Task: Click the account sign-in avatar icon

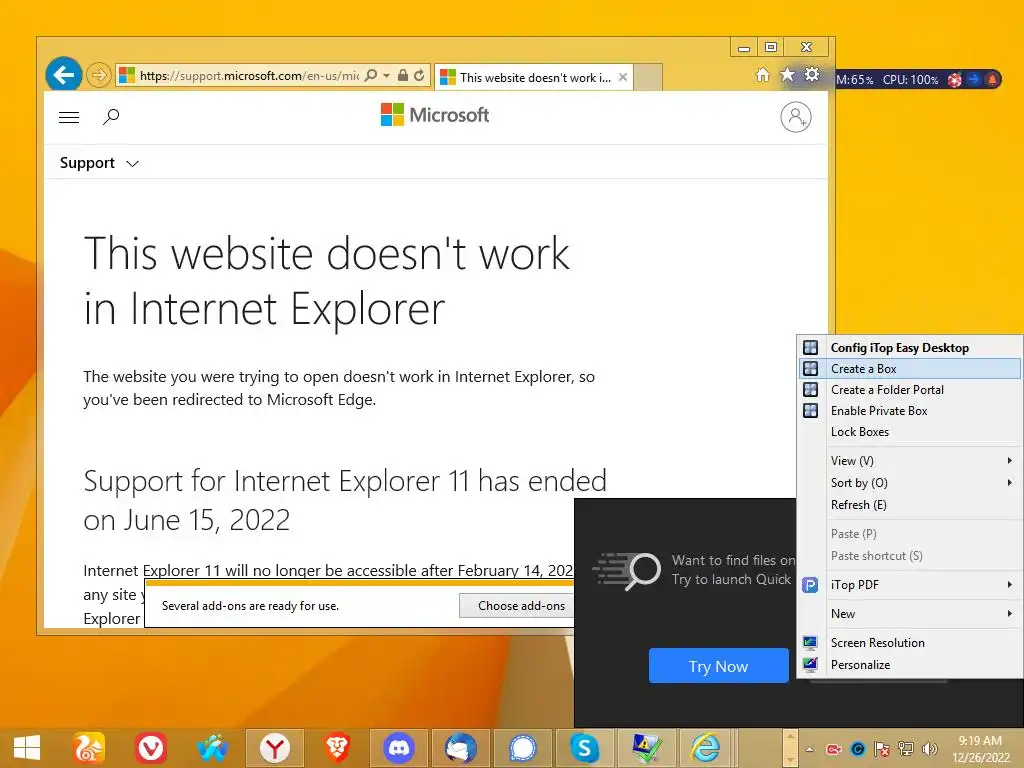Action: [795, 118]
